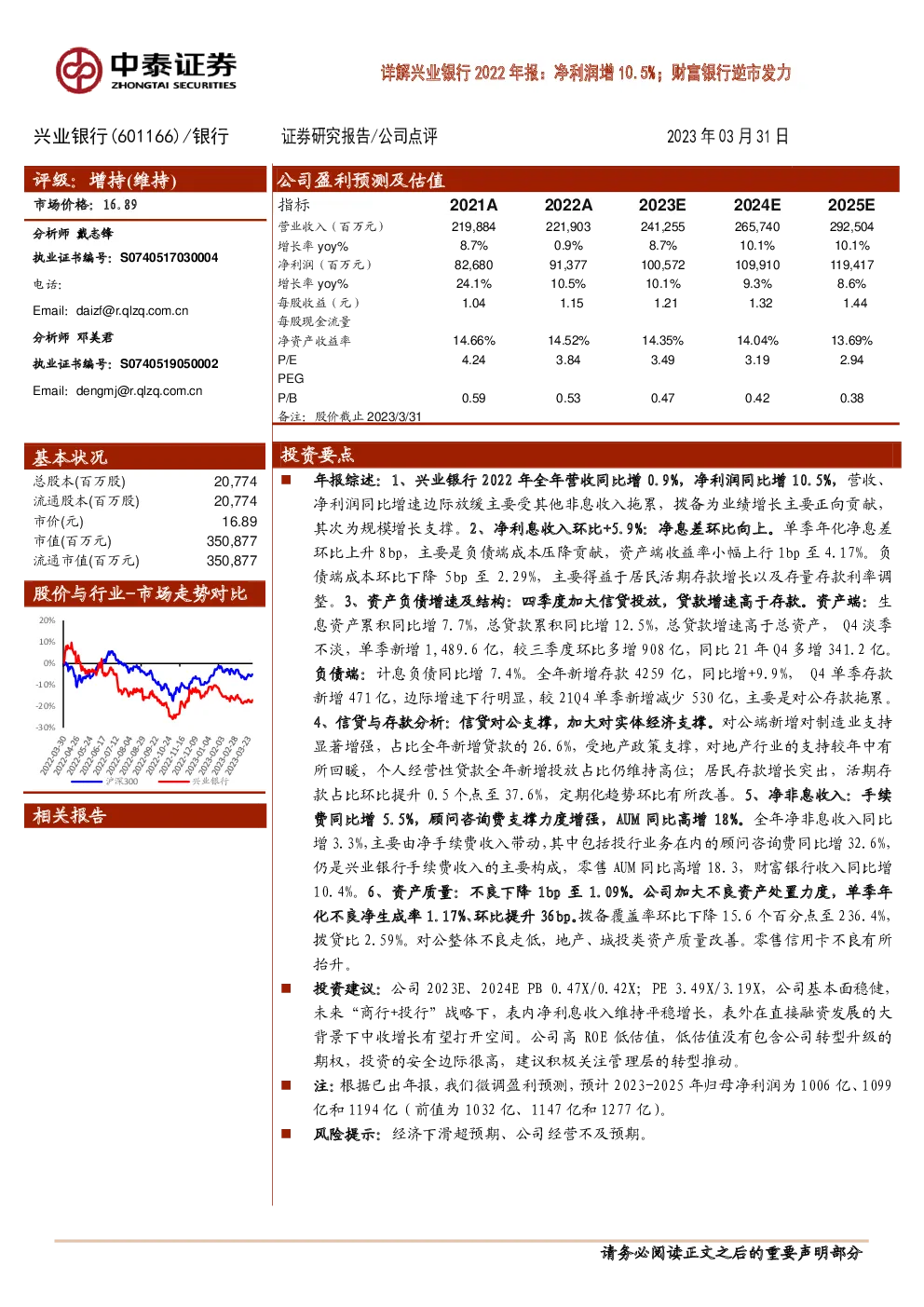Image resolution: width=924 pixels, height=1307 pixels.
Task: Click the bullet before 年报综述
Action: [287, 480]
